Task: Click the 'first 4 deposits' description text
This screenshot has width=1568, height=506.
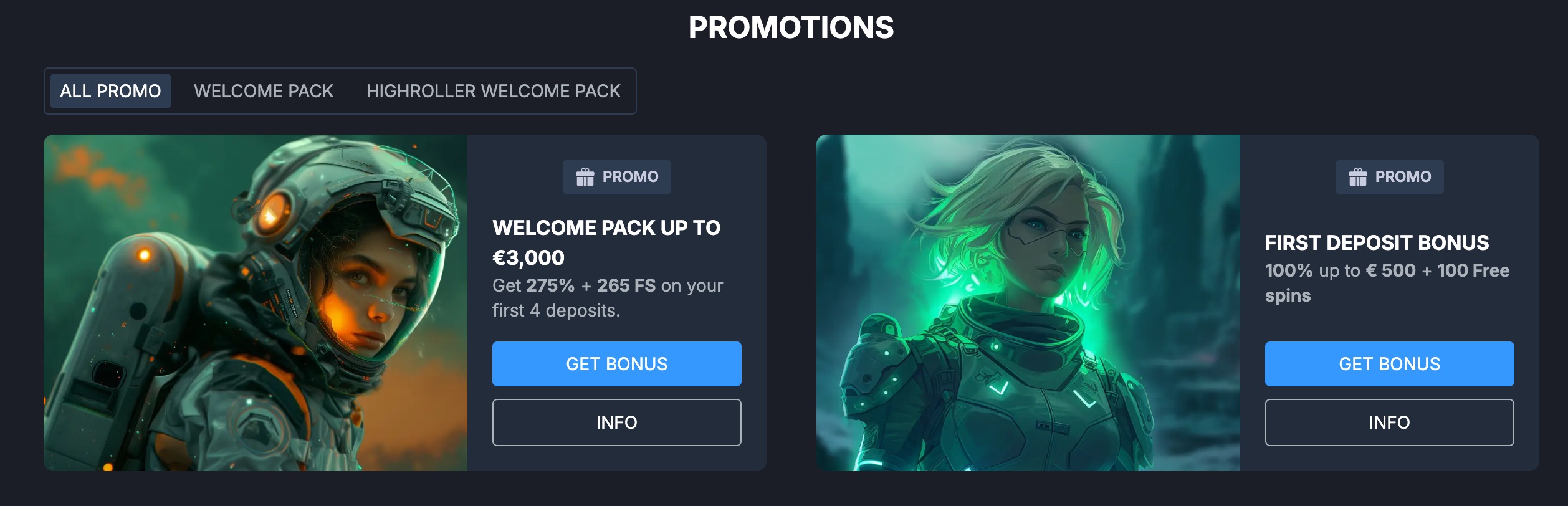Action: click(556, 310)
